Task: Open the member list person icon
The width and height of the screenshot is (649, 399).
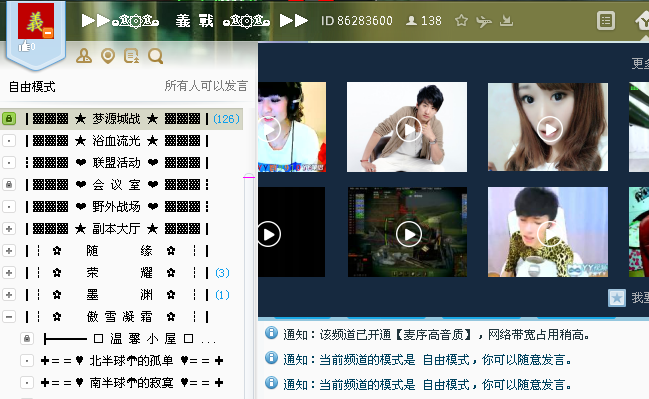Action: pyautogui.click(x=84, y=56)
